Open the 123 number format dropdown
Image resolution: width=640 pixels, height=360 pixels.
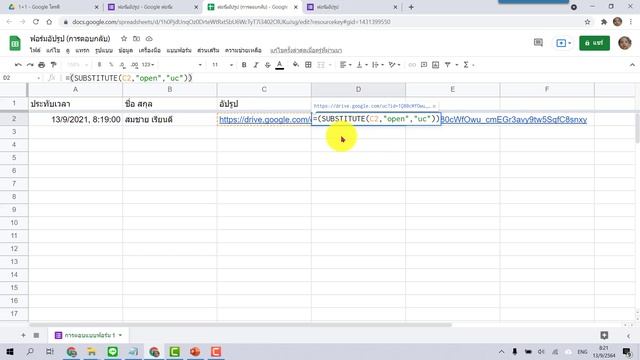coord(148,65)
